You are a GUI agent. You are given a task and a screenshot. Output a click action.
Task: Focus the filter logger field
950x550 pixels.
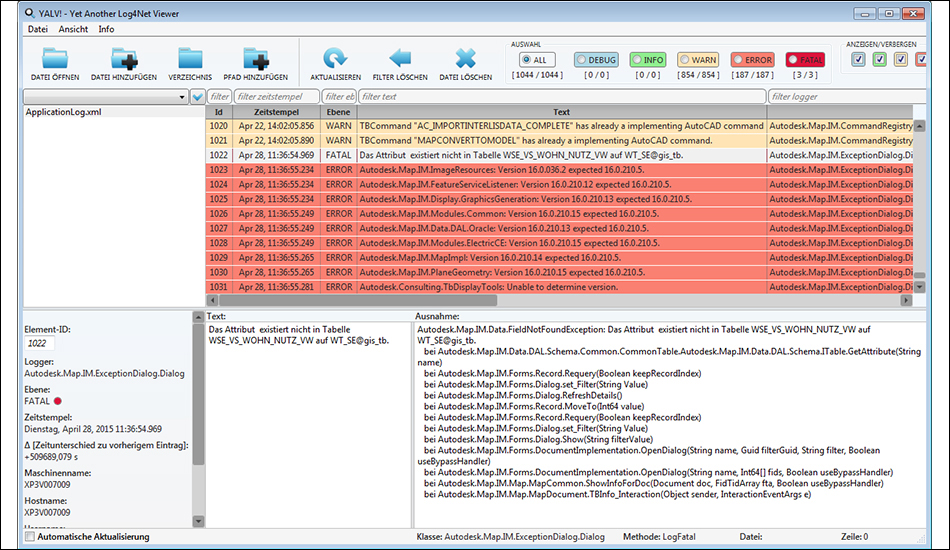click(x=846, y=96)
